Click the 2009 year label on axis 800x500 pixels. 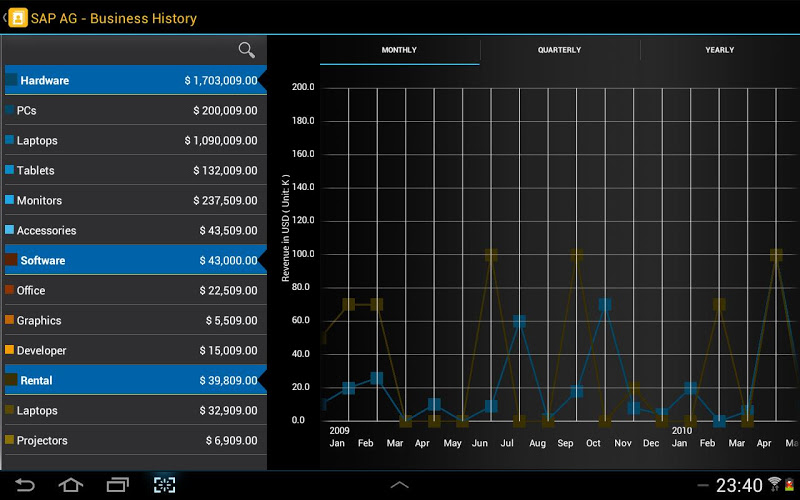tap(339, 431)
